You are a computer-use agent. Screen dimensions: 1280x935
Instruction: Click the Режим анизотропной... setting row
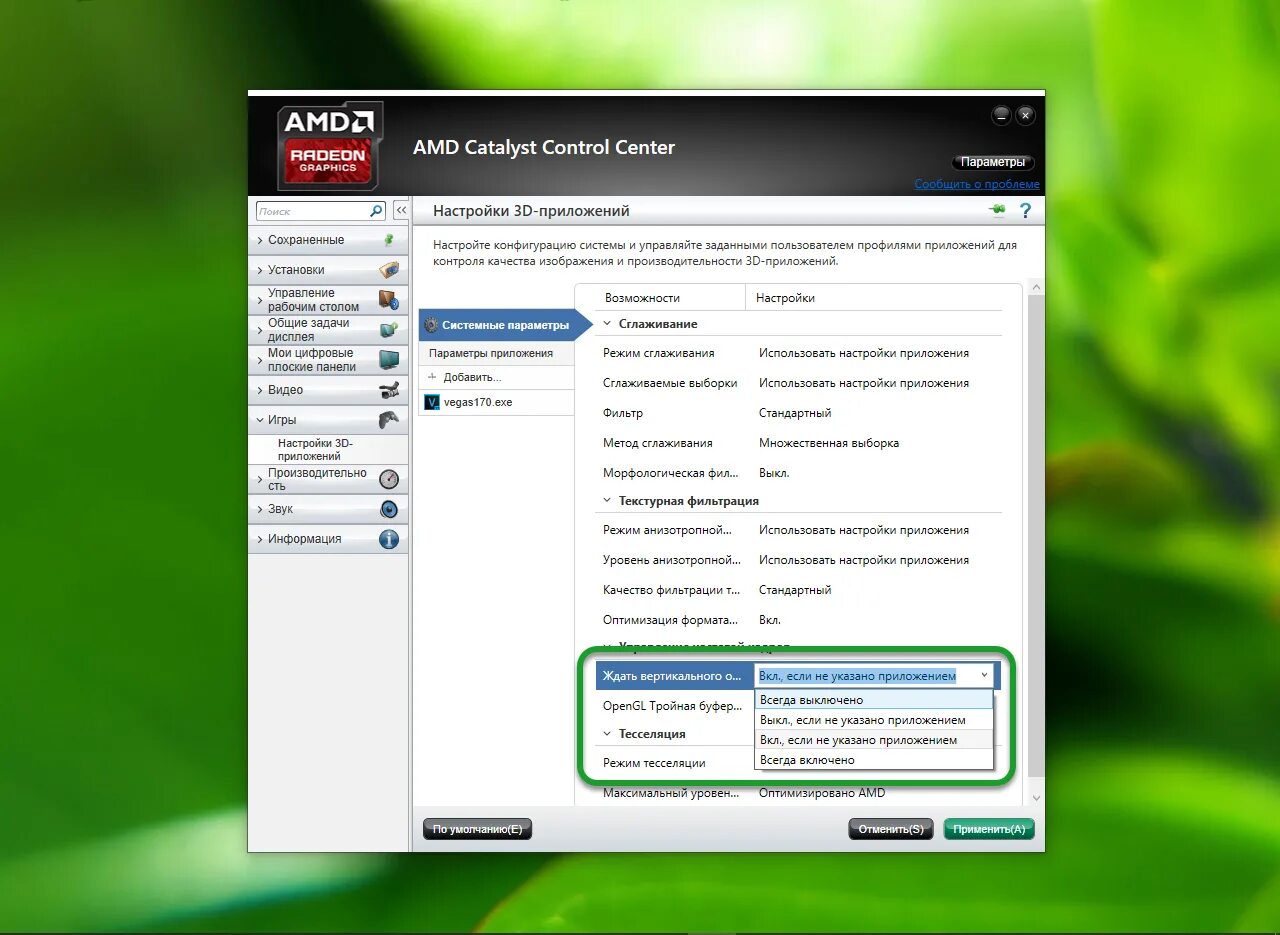coord(799,530)
